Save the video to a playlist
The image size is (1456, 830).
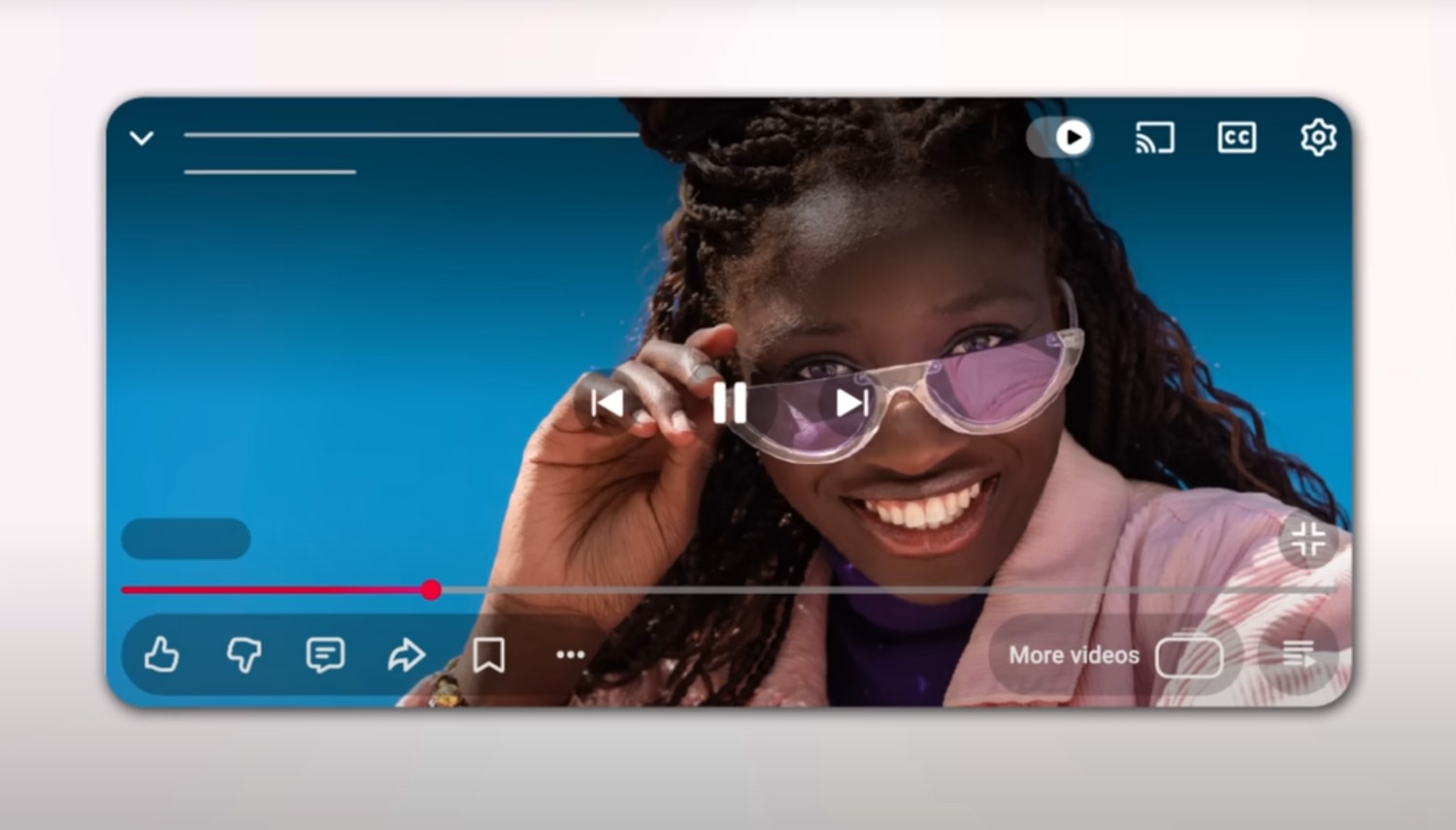tap(489, 654)
